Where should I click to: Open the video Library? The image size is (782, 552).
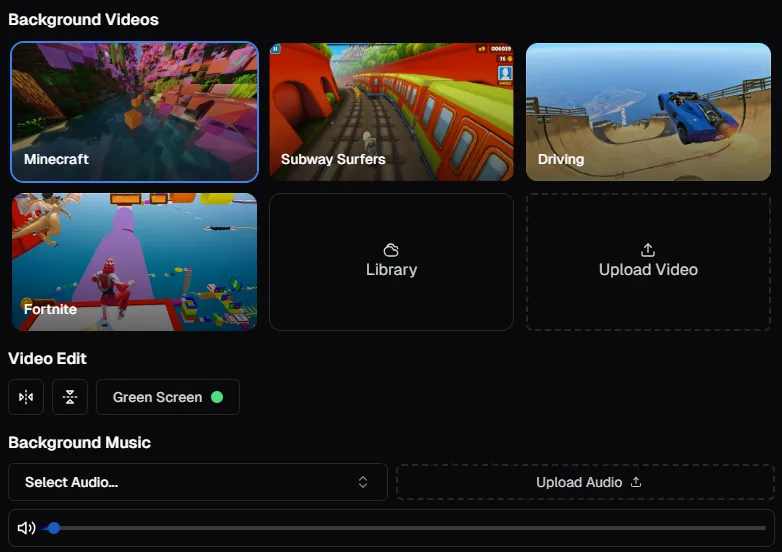(x=391, y=262)
